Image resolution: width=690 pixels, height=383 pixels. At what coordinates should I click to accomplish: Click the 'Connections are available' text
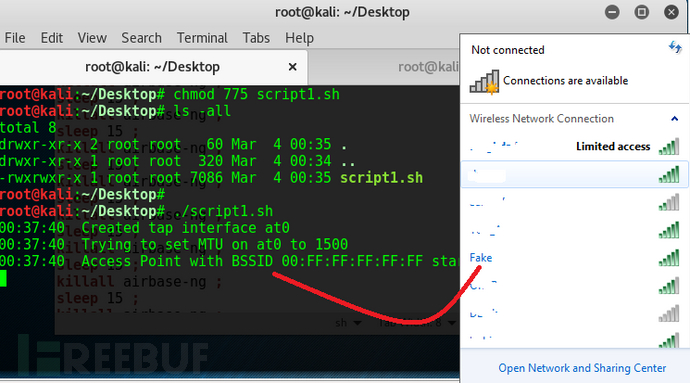pos(565,81)
